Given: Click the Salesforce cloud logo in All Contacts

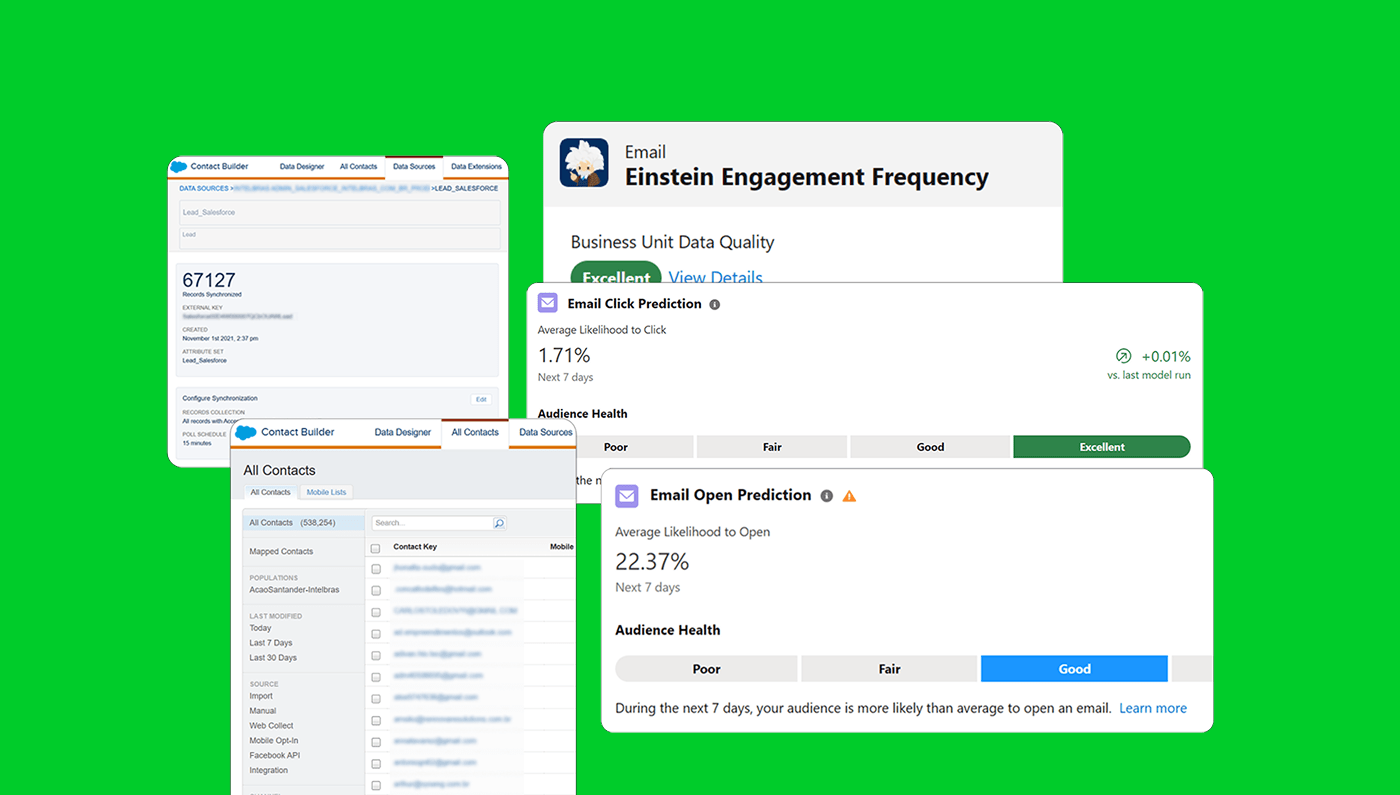Looking at the screenshot, I should (x=246, y=433).
